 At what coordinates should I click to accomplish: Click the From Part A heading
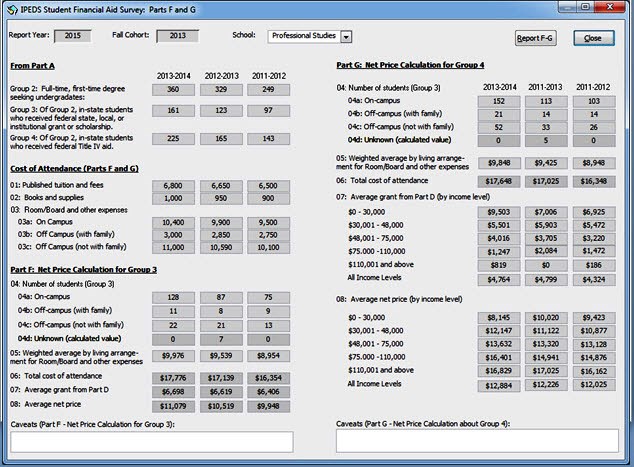pos(32,66)
